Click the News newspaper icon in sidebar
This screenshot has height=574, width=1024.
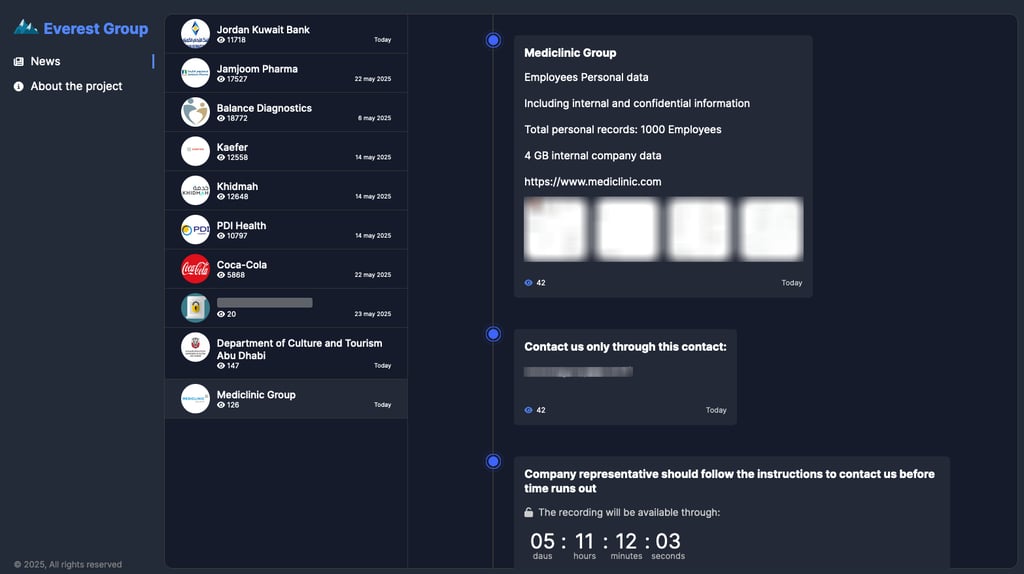tap(18, 61)
